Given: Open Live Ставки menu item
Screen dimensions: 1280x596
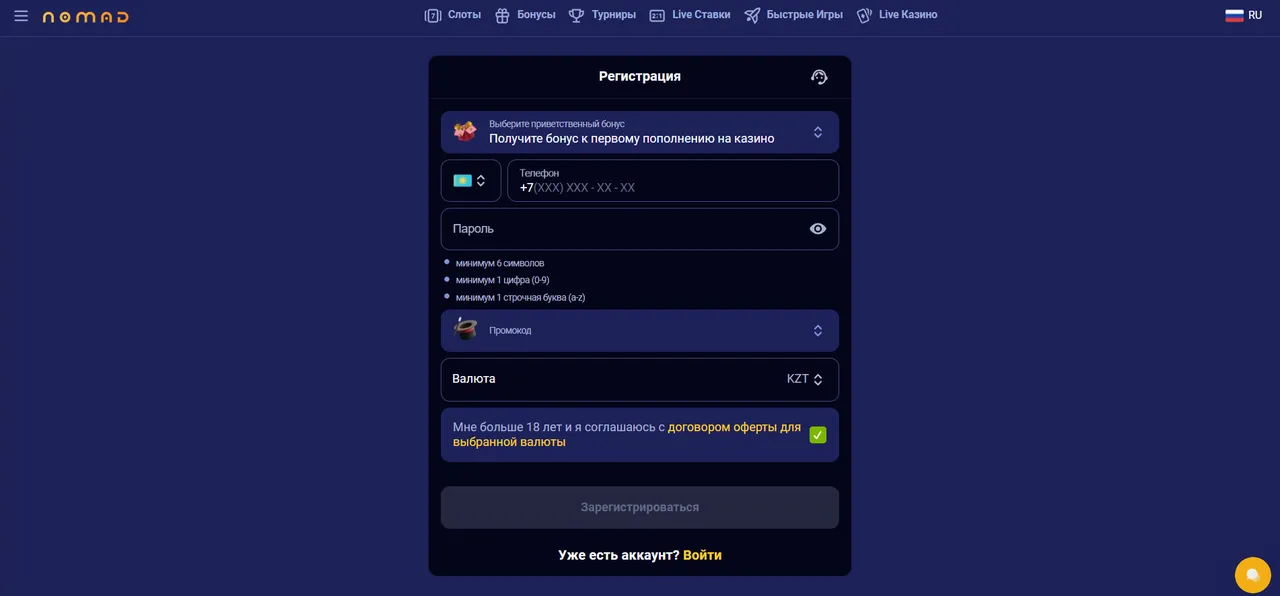Looking at the screenshot, I should [x=690, y=15].
